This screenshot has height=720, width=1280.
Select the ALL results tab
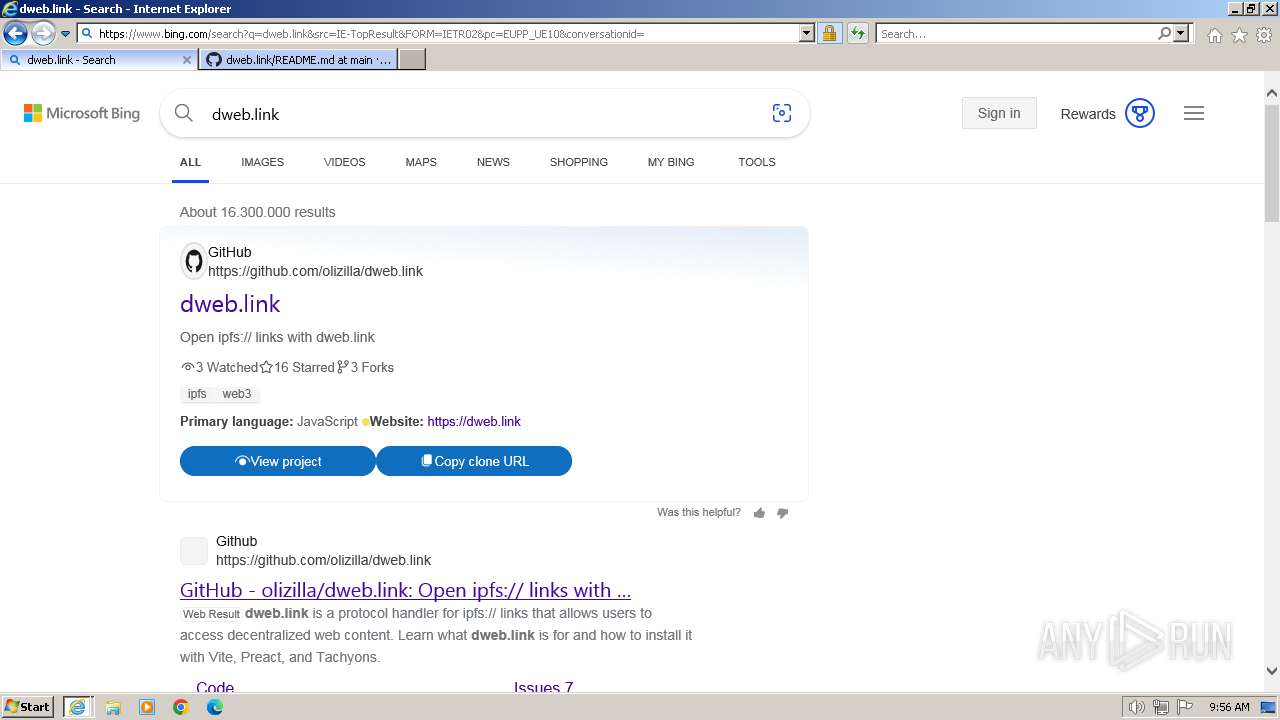coord(190,162)
